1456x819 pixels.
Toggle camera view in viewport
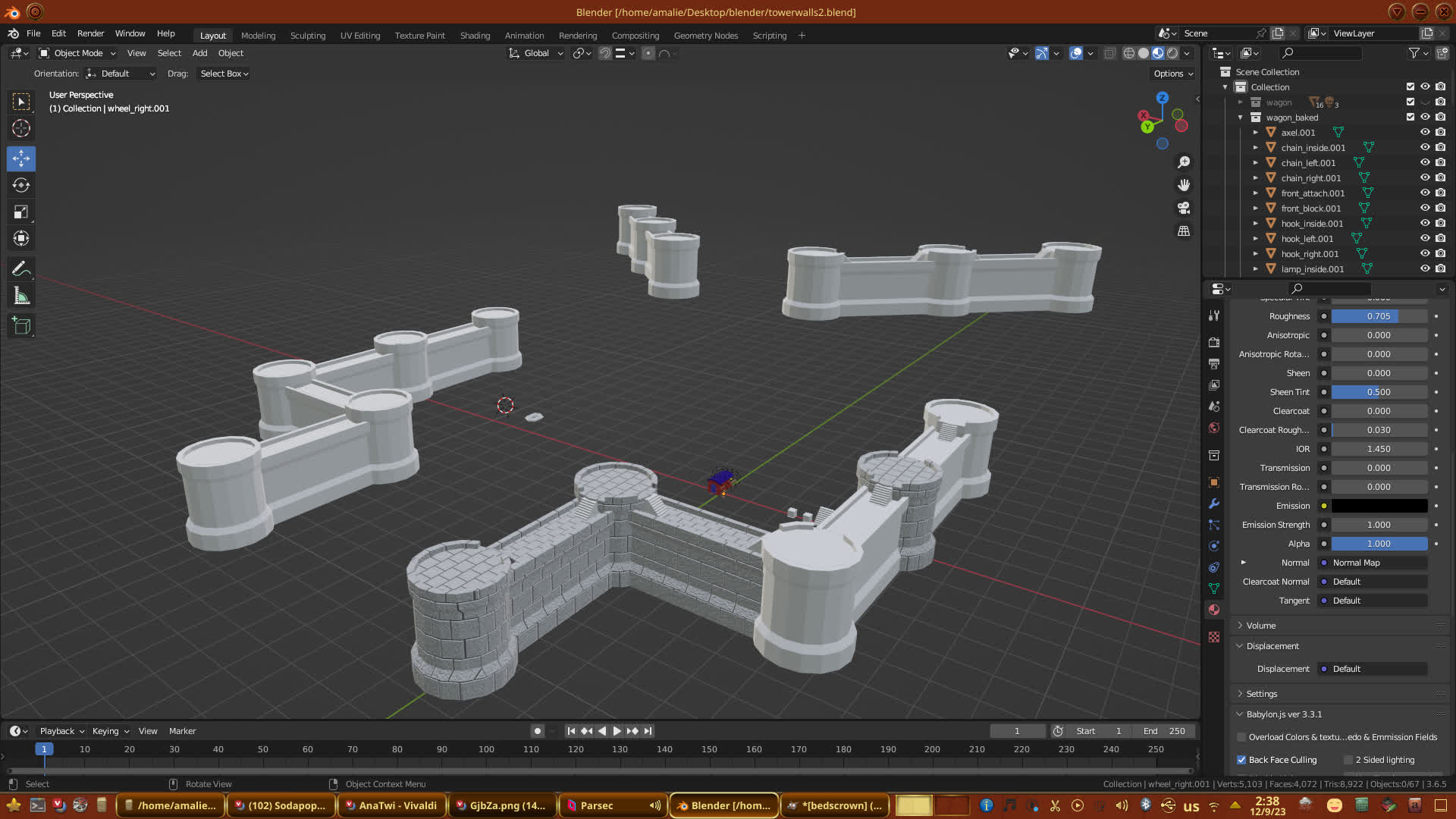coord(1183,208)
